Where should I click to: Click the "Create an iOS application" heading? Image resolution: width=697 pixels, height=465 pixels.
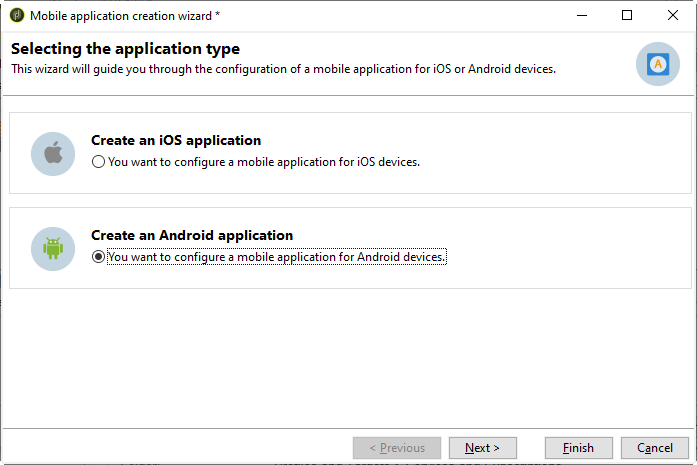coord(176,141)
